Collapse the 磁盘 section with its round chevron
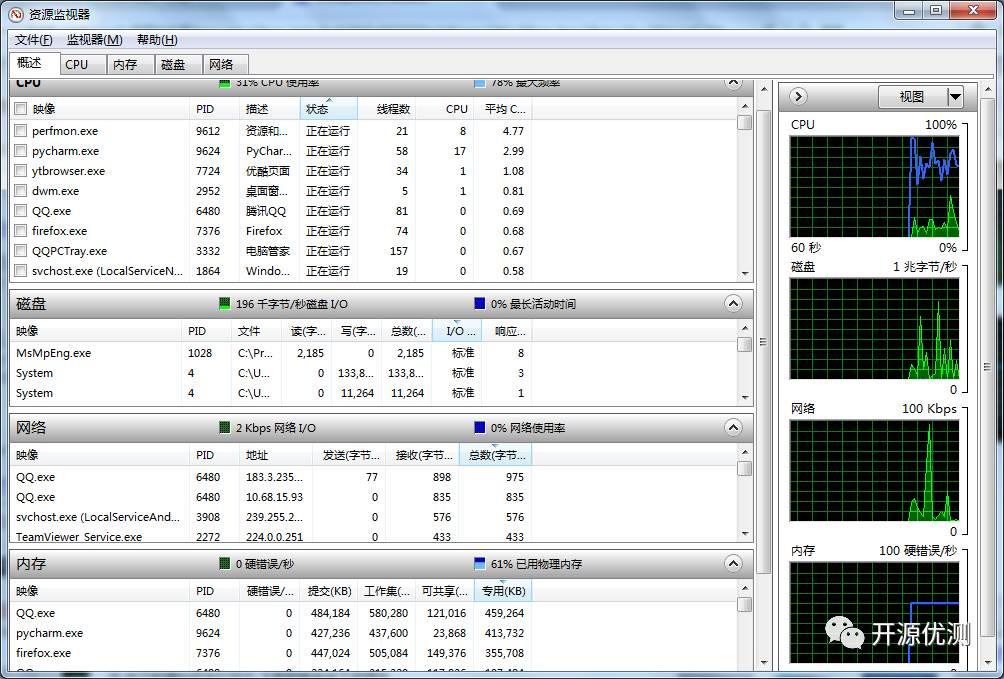 point(733,304)
